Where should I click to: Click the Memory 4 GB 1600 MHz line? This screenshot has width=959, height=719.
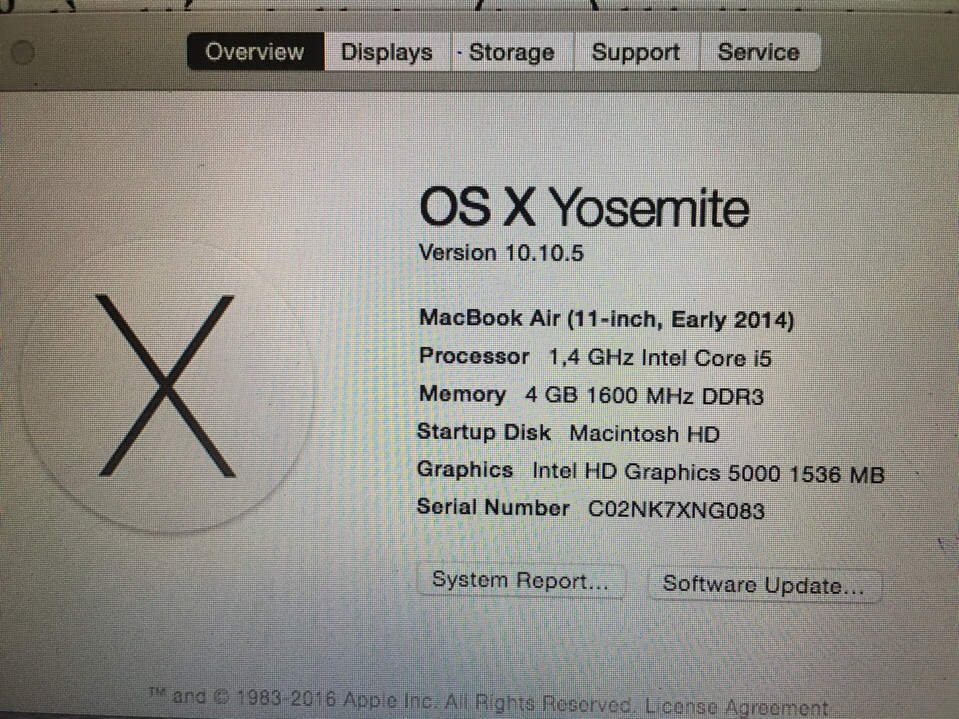pos(591,396)
